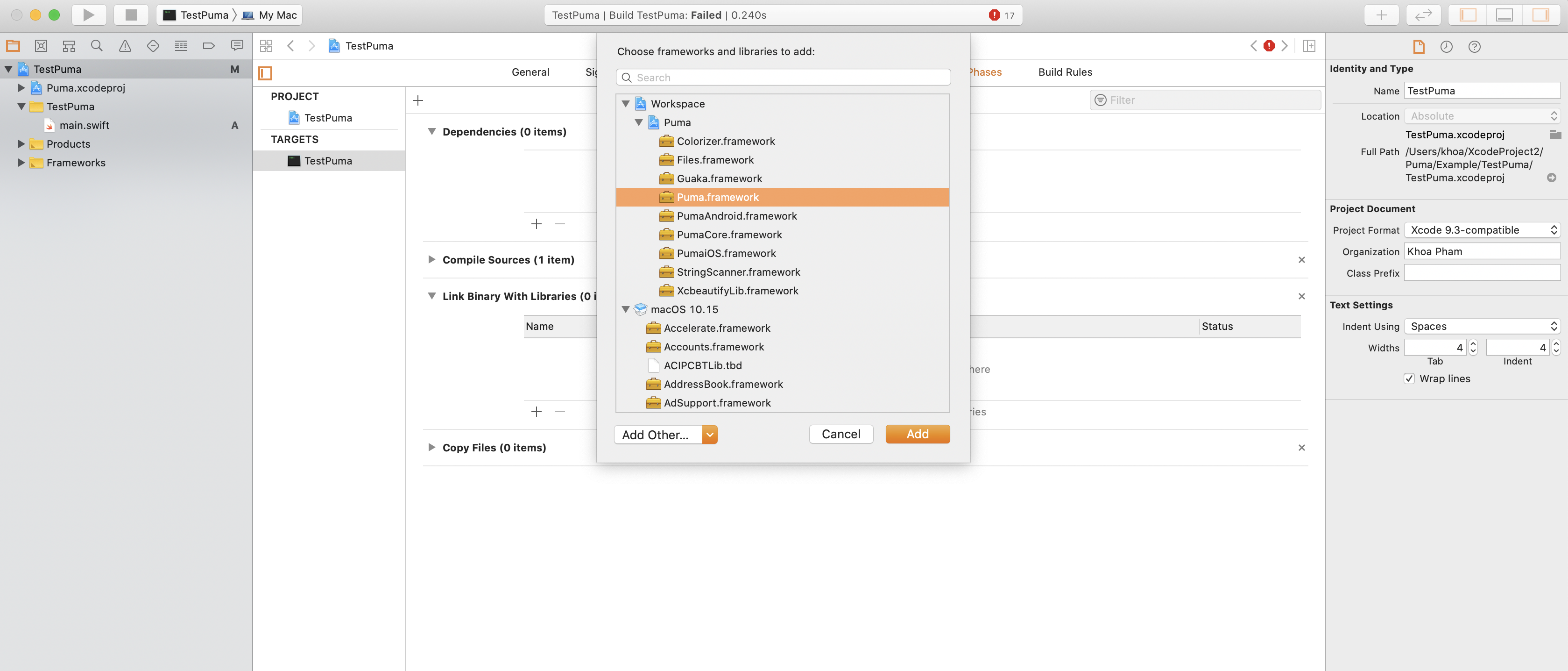This screenshot has height=671, width=1568.
Task: Open the Test navigator diamond icon
Action: (x=153, y=46)
